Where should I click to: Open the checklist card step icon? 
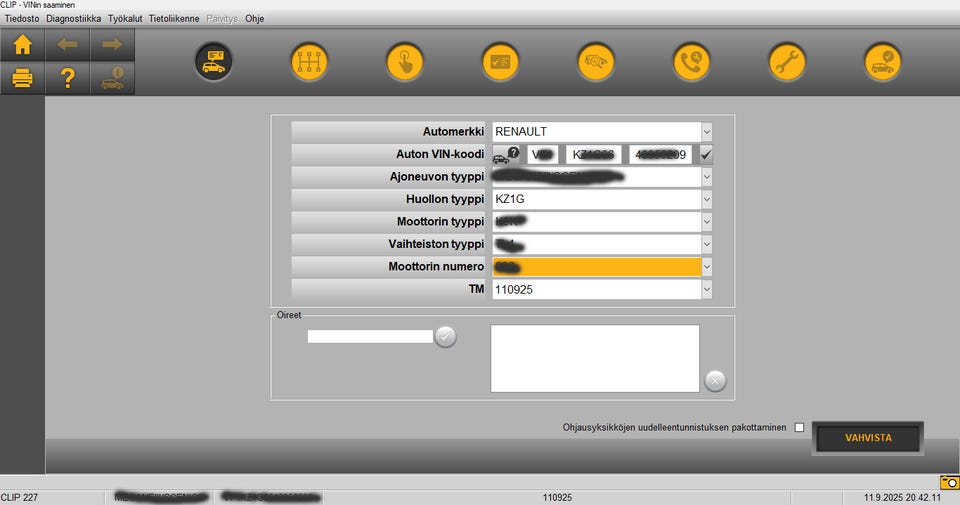(x=500, y=62)
